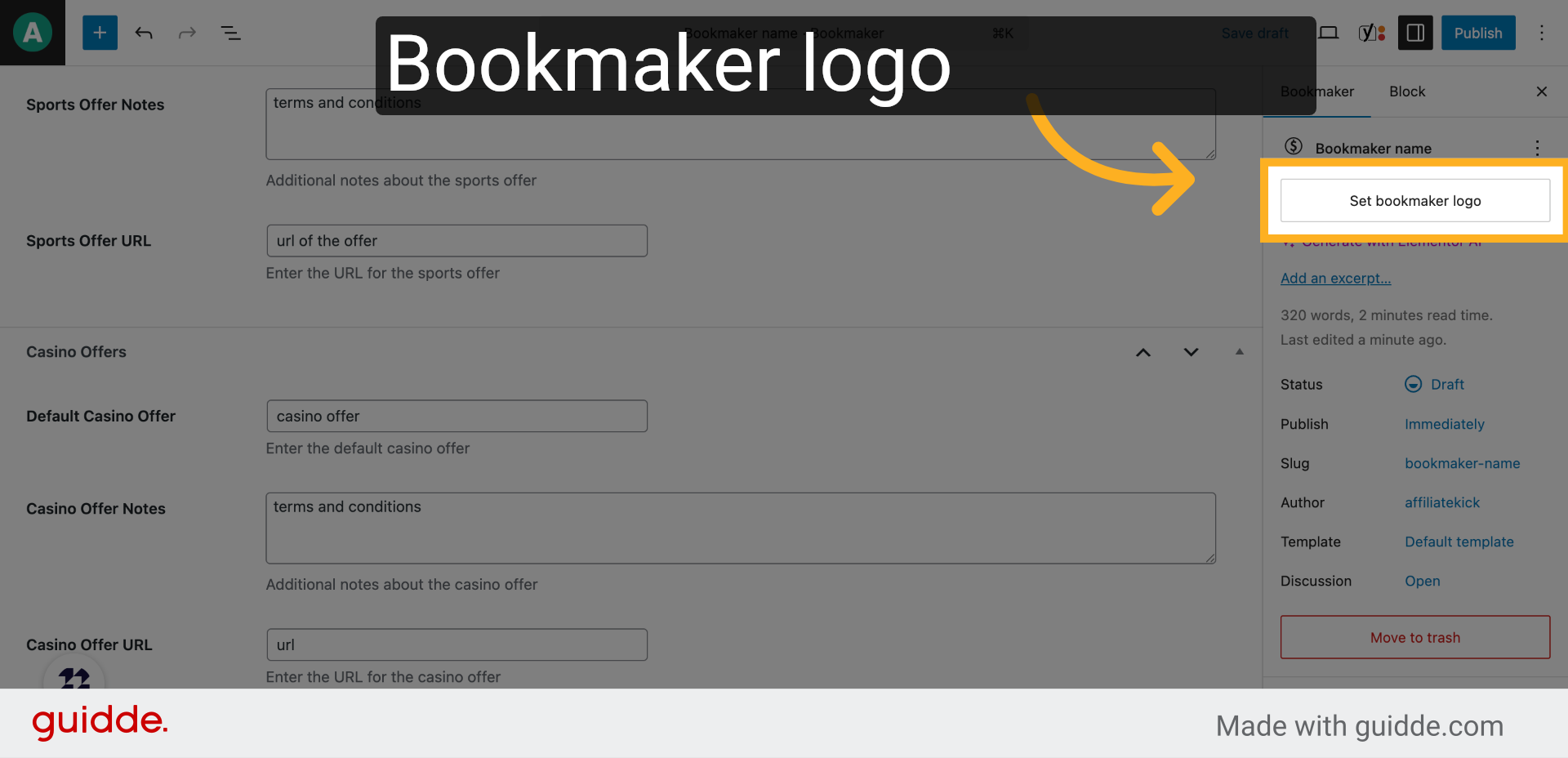This screenshot has width=1568, height=758.
Task: Open the document overview list icon
Action: 231,33
